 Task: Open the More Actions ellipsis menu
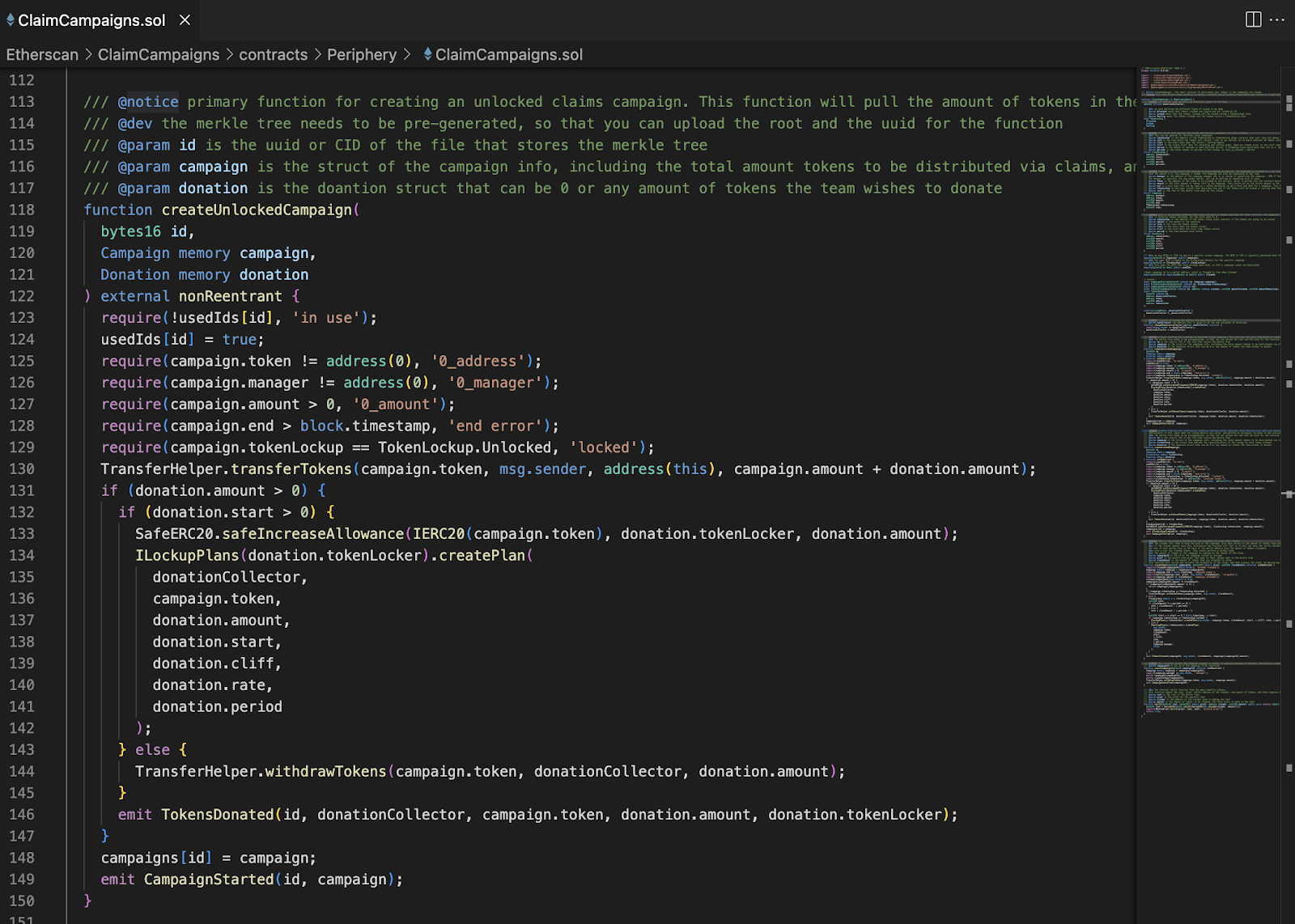(1278, 19)
